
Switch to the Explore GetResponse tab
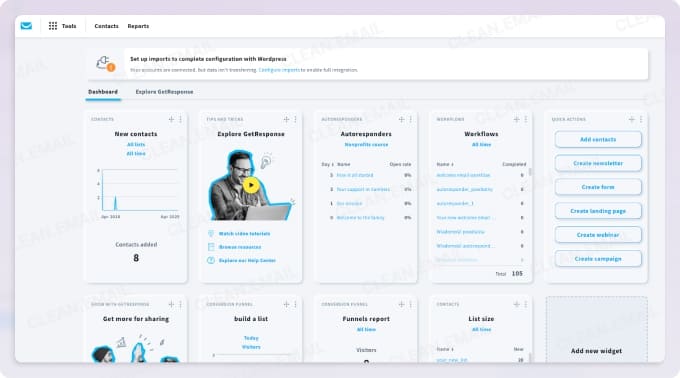[x=164, y=92]
